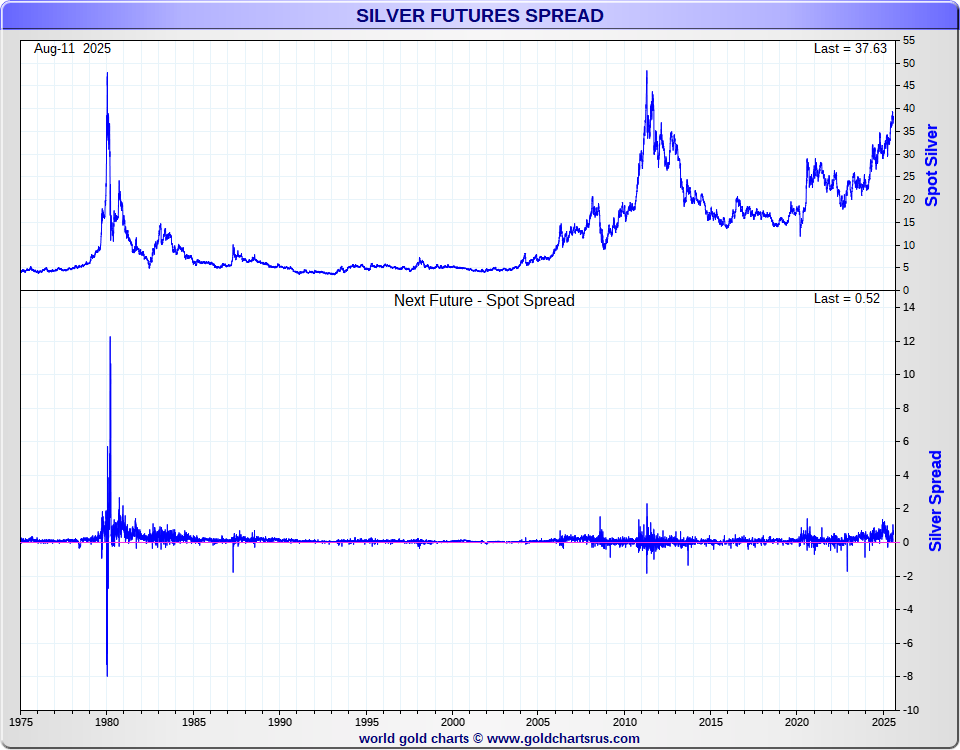Click the -8 tick on Silver Spread axis
The image size is (960, 750).
(907, 677)
